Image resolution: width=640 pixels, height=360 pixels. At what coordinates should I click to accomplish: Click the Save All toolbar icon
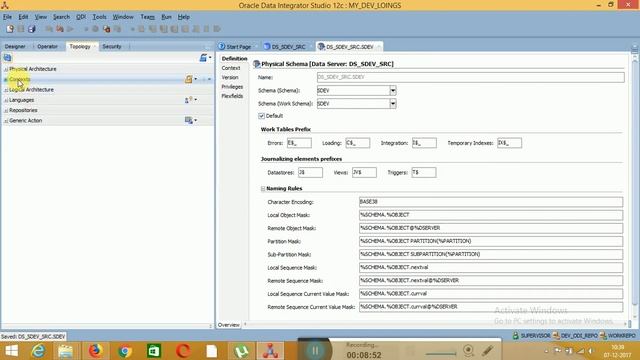(x=31, y=29)
